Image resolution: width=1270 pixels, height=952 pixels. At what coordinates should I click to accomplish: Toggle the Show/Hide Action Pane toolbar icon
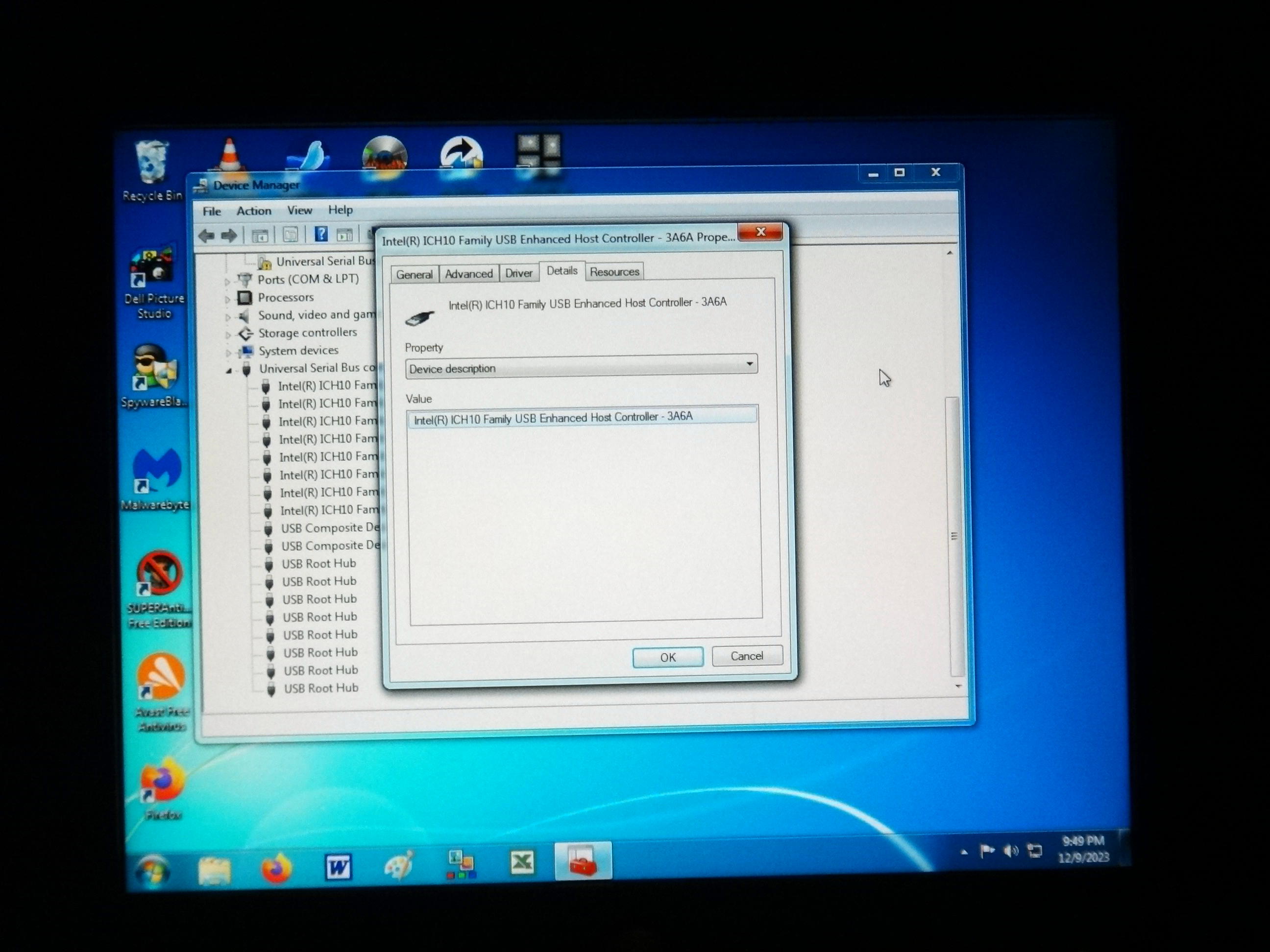(344, 234)
